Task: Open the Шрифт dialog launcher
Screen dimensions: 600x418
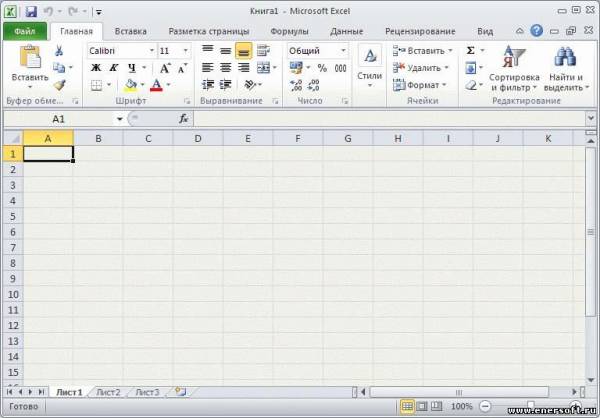Action: point(187,101)
